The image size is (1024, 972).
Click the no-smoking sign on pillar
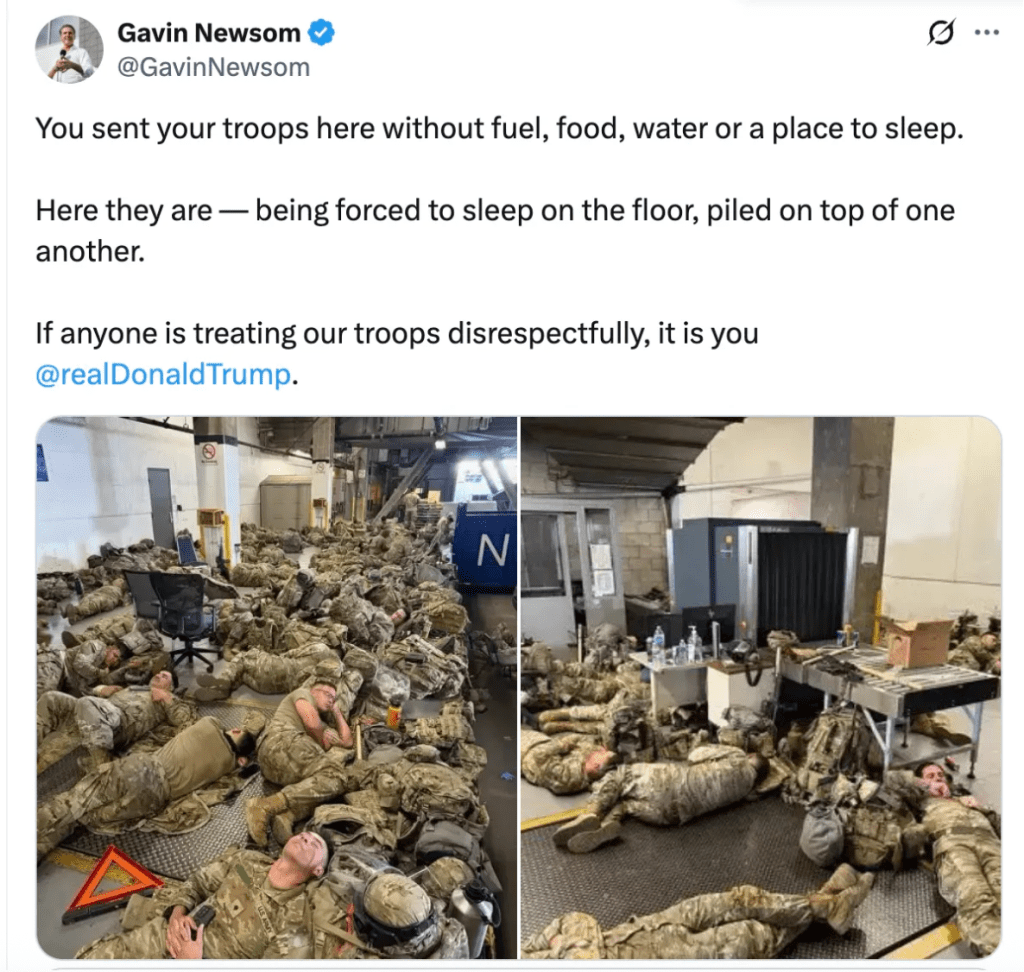coord(209,452)
